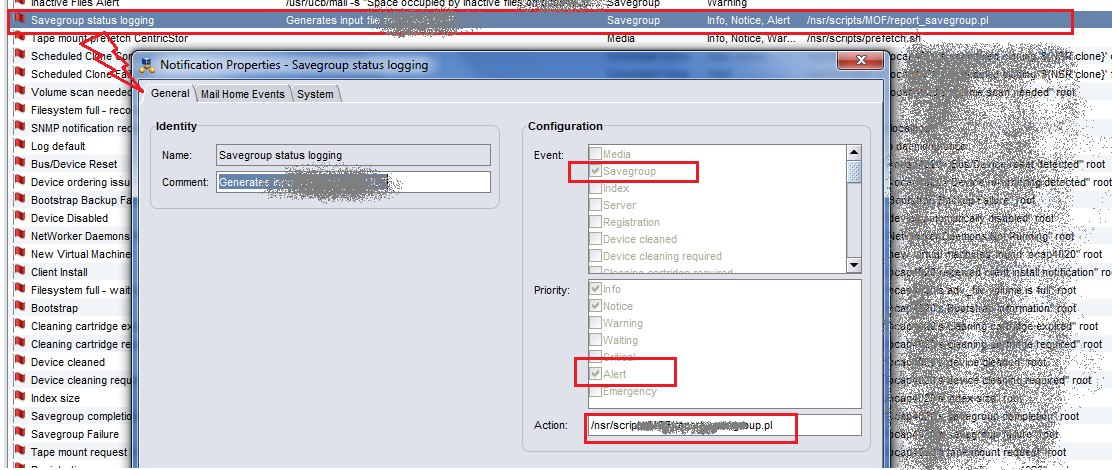Select the Client Install notification
Image resolution: width=1112 pixels, height=470 pixels.
60,272
